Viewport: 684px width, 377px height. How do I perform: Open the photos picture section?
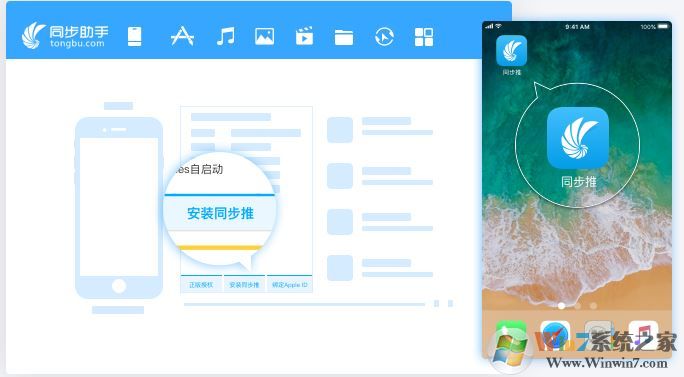pos(264,37)
